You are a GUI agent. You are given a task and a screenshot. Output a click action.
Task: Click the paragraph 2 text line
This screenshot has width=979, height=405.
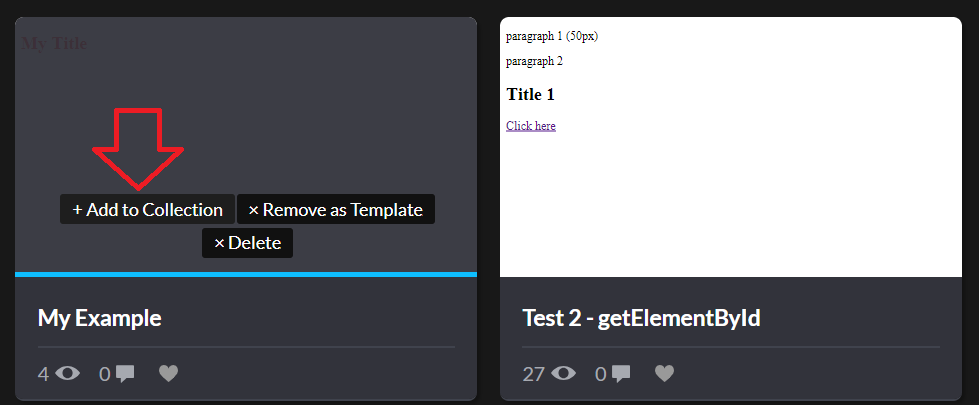click(x=534, y=61)
